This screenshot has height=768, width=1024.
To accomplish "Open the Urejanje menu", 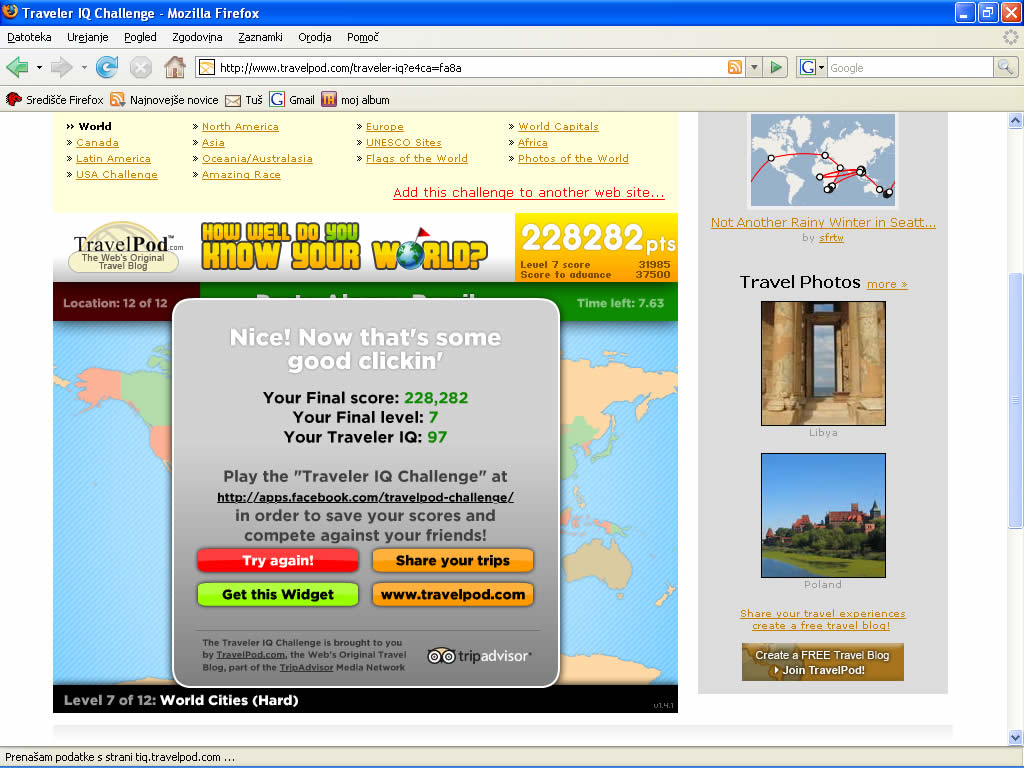I will [88, 37].
